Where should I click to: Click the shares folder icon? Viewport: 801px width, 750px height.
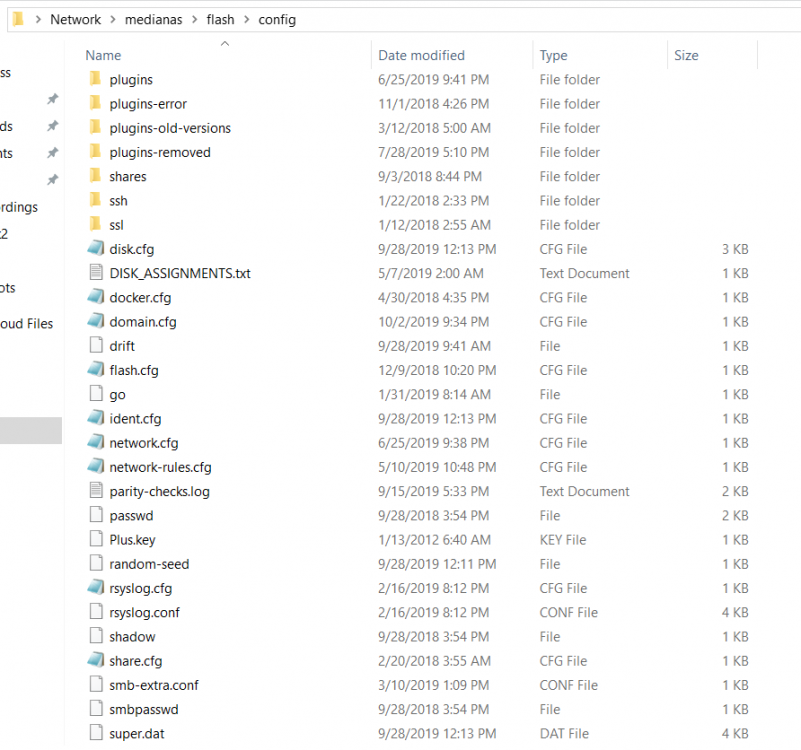tap(95, 176)
